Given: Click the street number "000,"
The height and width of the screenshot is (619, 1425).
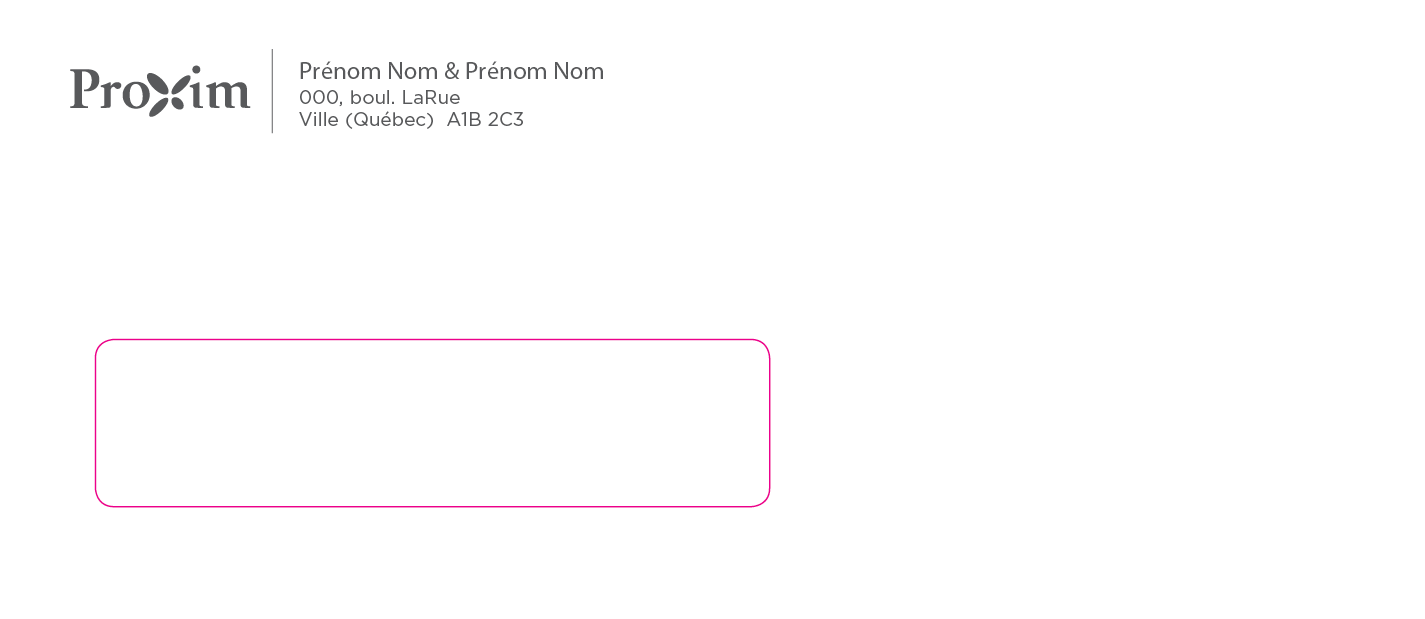Looking at the screenshot, I should tap(320, 98).
